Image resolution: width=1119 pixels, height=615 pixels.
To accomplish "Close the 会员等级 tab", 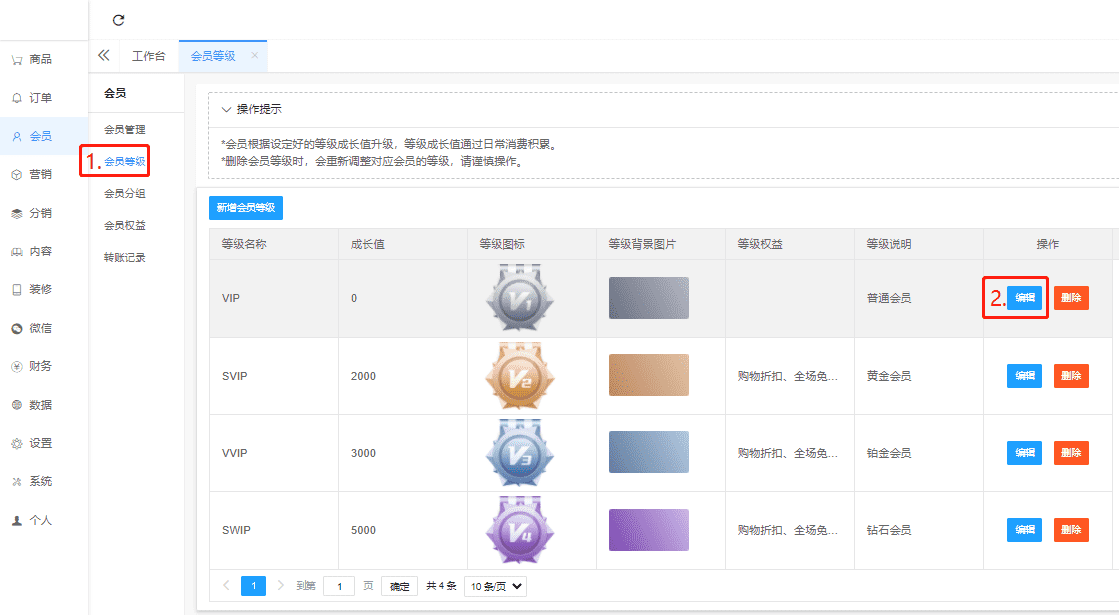I will [x=254, y=56].
